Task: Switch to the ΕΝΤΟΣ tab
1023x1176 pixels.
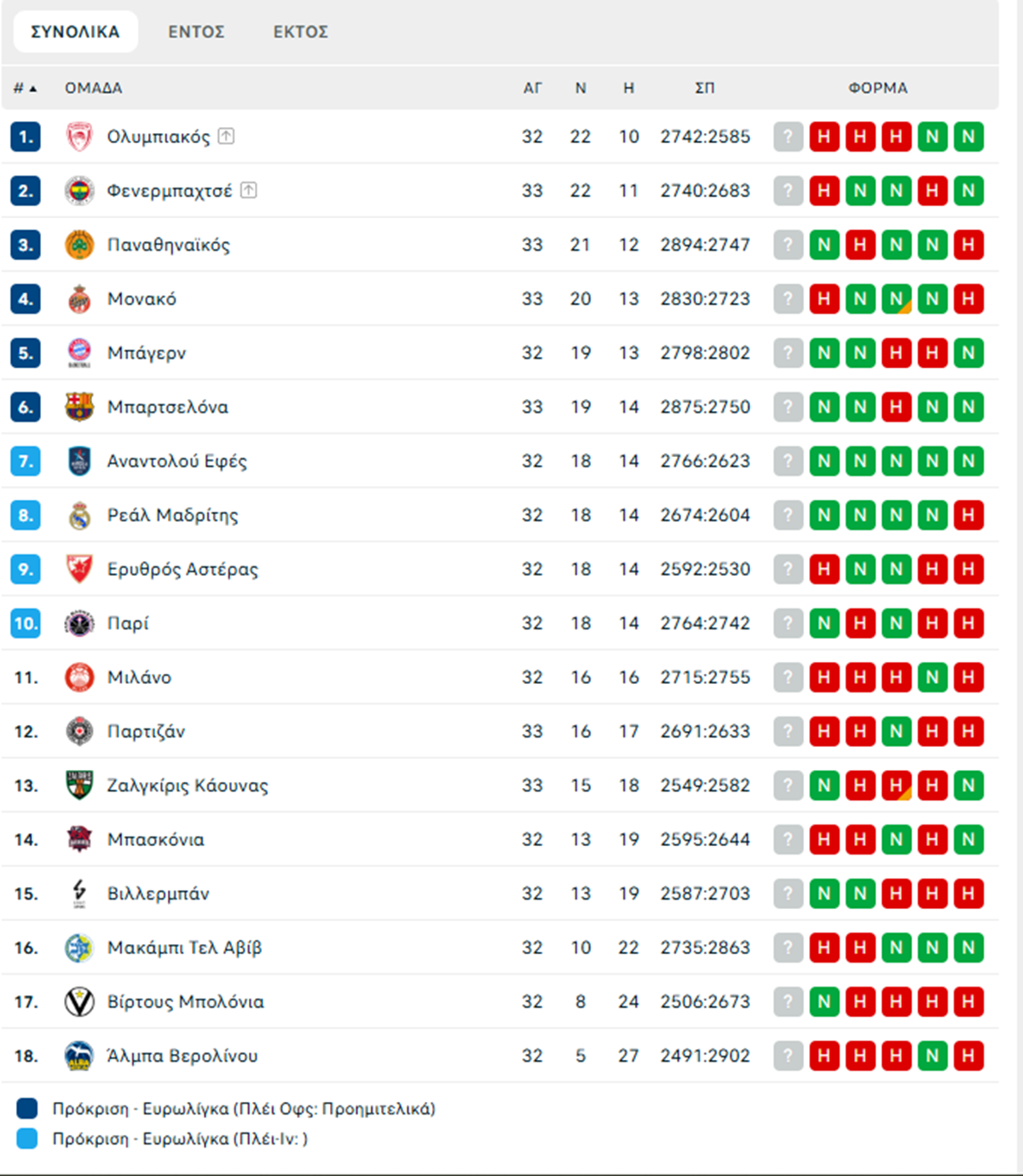Action: tap(196, 32)
